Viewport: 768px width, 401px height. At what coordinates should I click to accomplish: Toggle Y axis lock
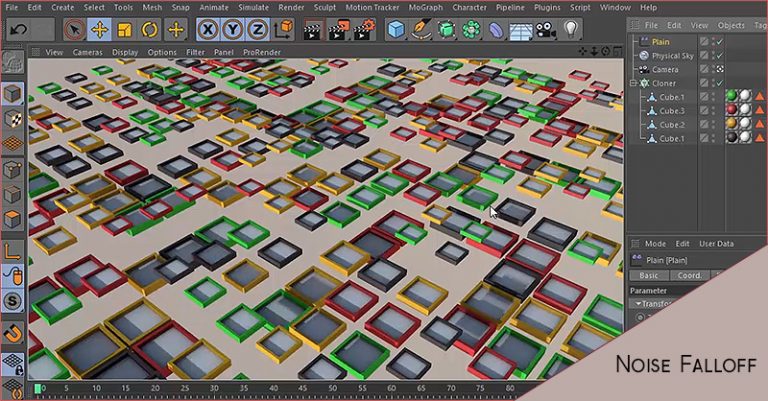(x=231, y=29)
